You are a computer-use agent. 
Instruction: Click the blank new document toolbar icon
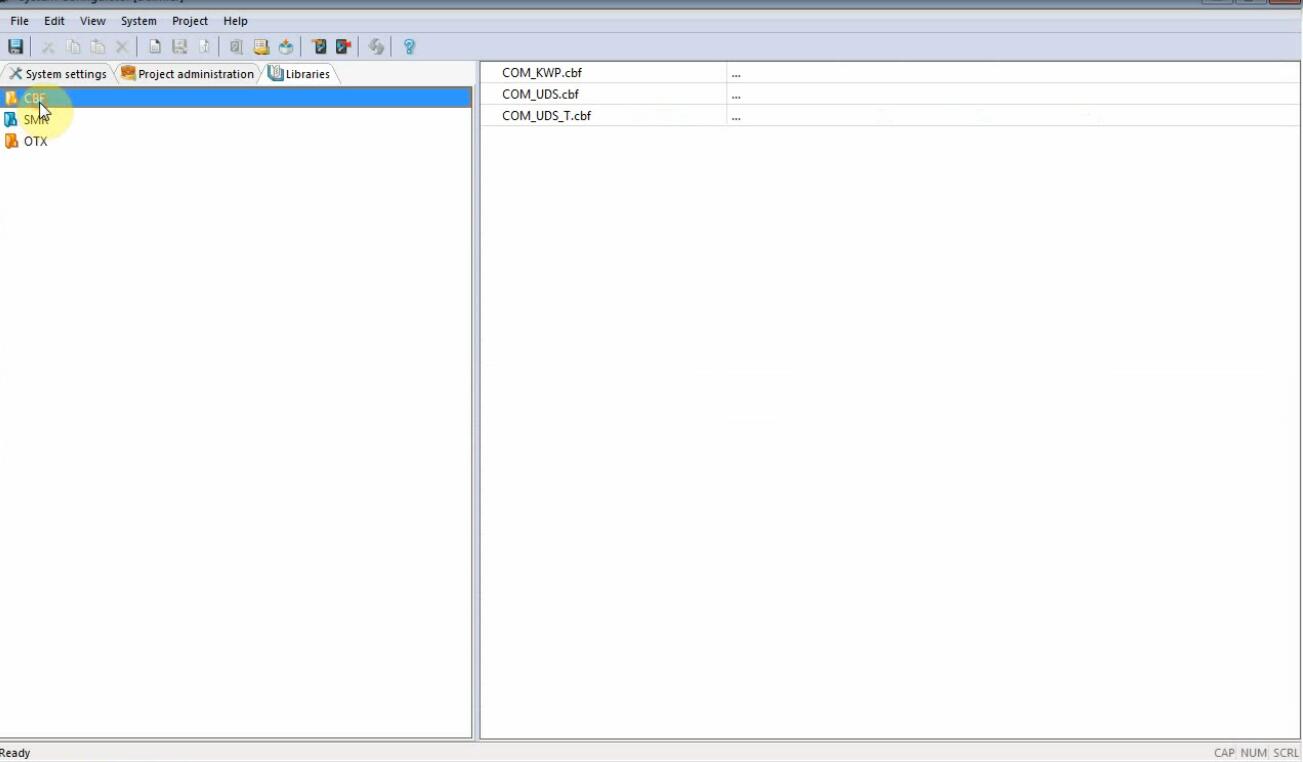(x=155, y=47)
